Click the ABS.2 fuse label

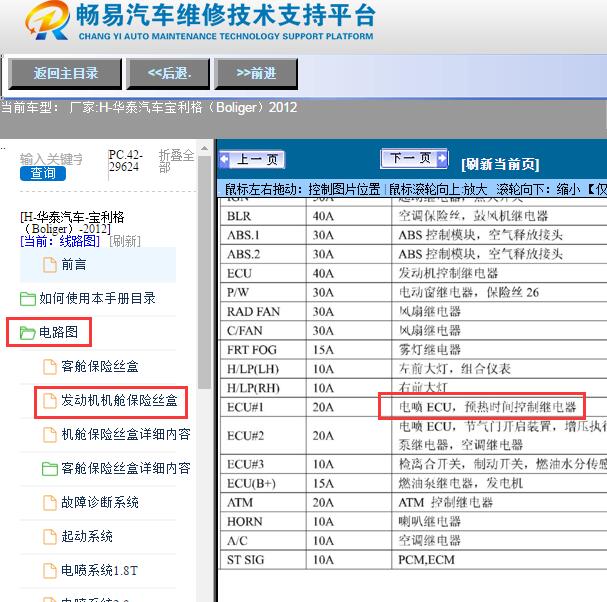(243, 254)
